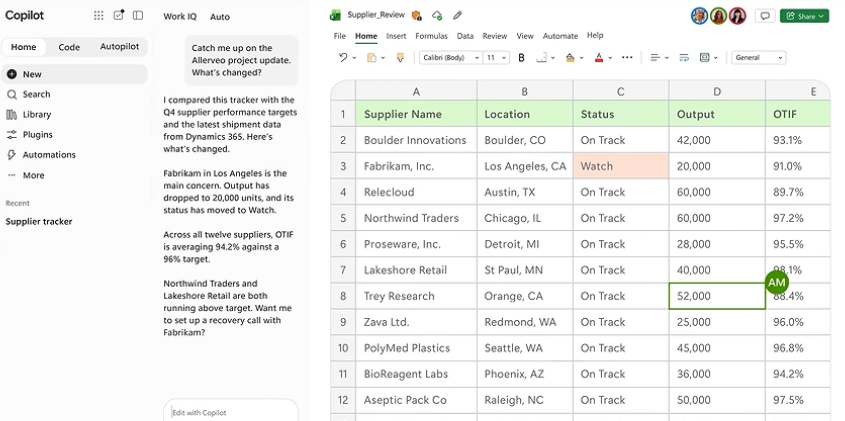Open the General number format dropdown
This screenshot has width=845, height=421.
coord(759,58)
